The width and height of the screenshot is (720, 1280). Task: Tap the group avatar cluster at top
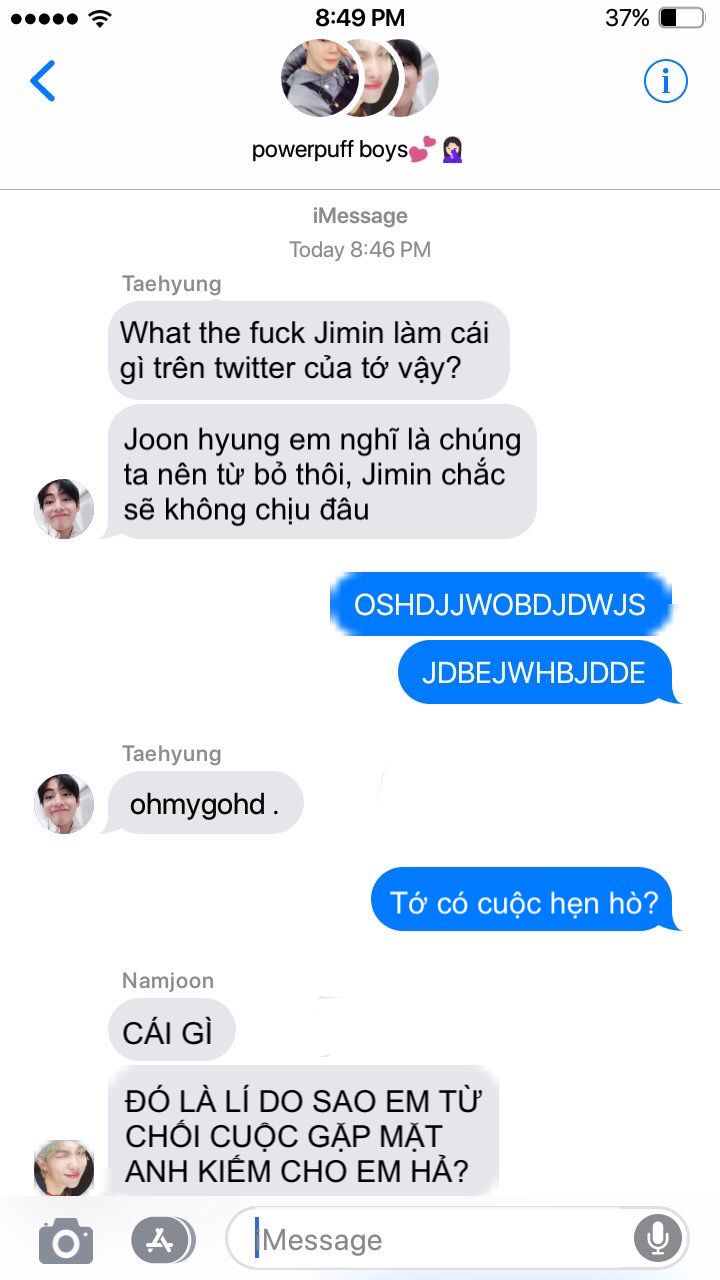(361, 78)
